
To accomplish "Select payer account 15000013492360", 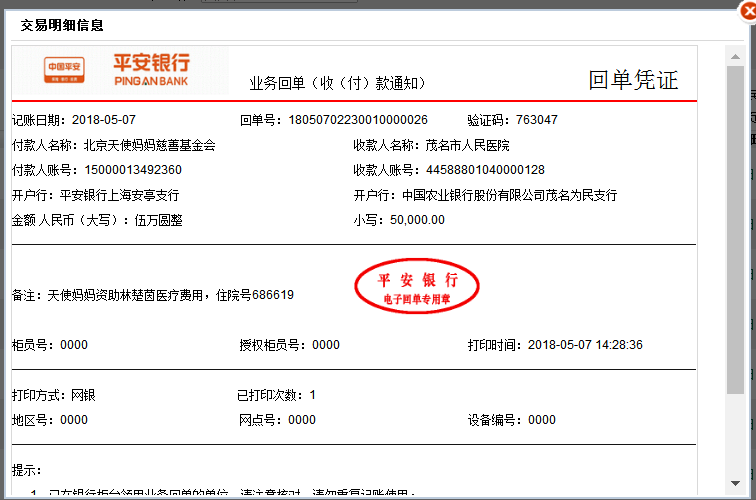I will (x=133, y=170).
